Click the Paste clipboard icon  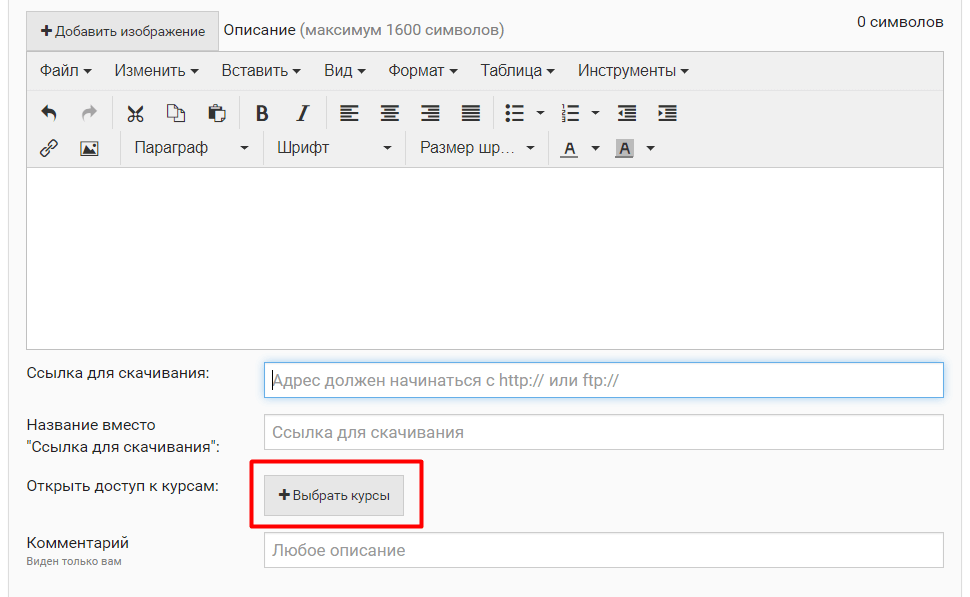click(x=216, y=113)
